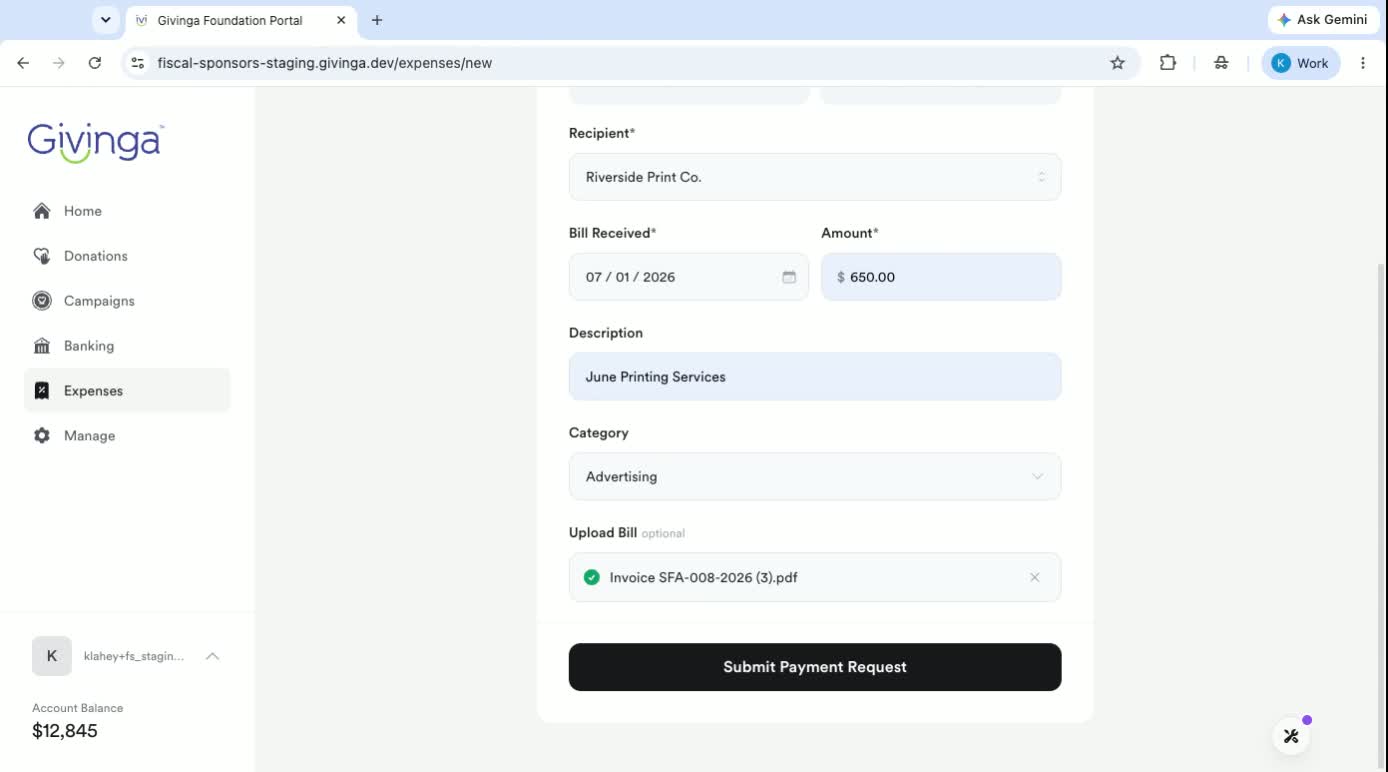
Task: Click the Manage gear icon
Action: pyautogui.click(x=42, y=436)
